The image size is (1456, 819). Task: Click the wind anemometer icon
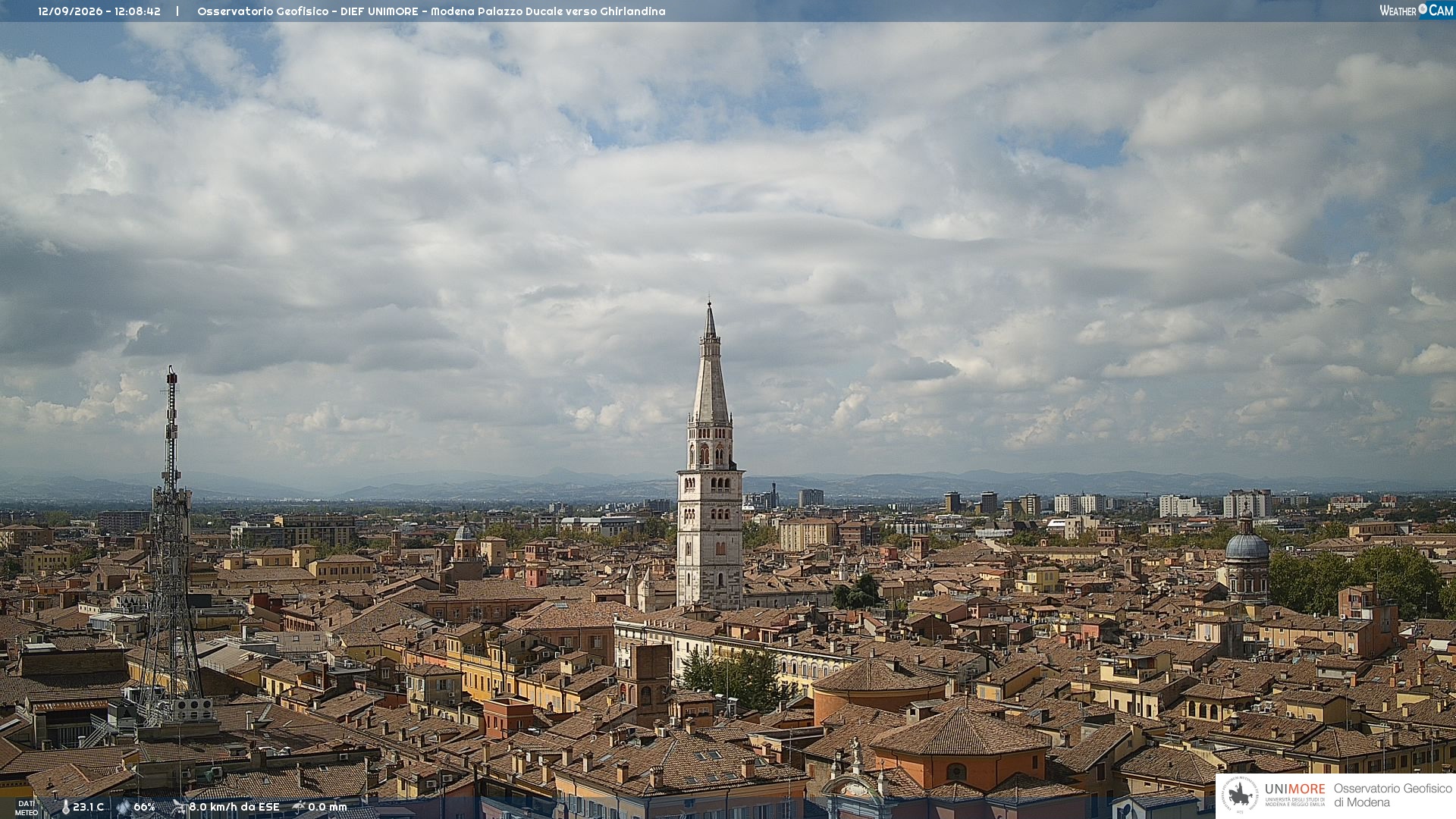click(x=179, y=808)
